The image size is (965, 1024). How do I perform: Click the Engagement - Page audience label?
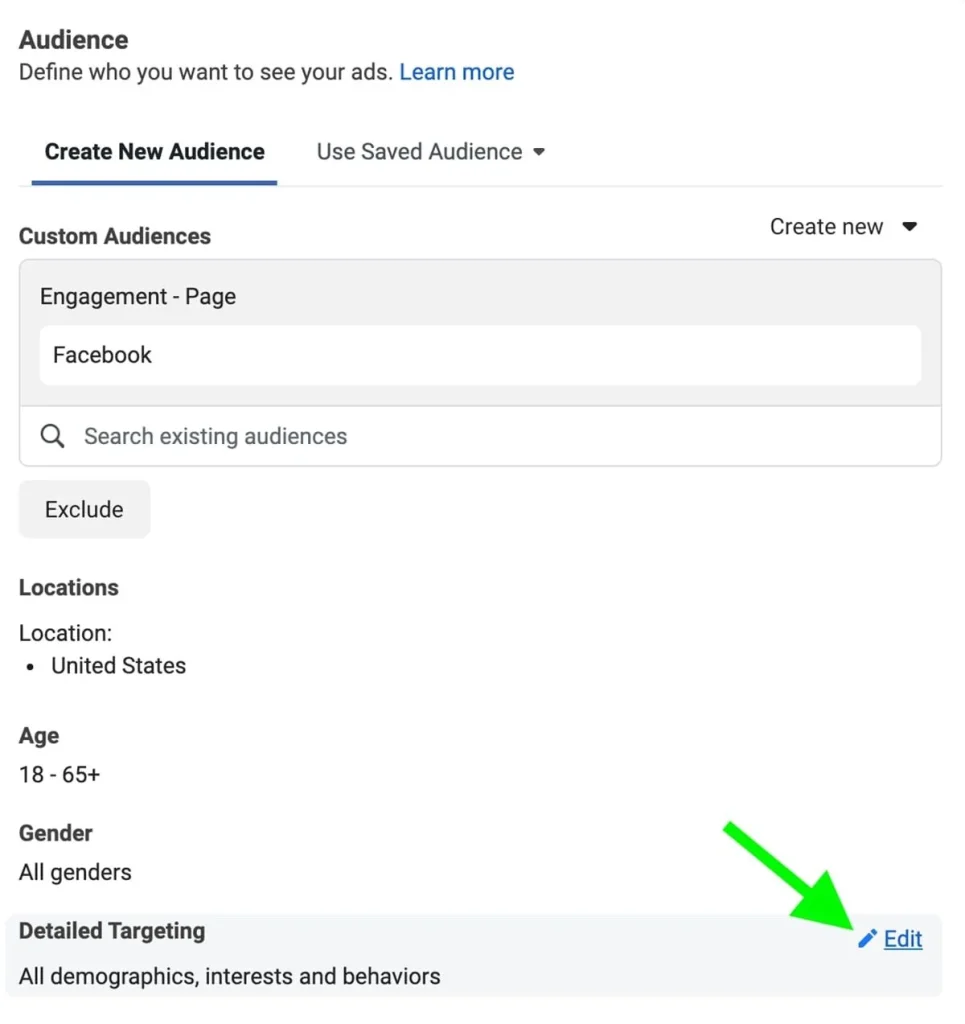click(138, 297)
